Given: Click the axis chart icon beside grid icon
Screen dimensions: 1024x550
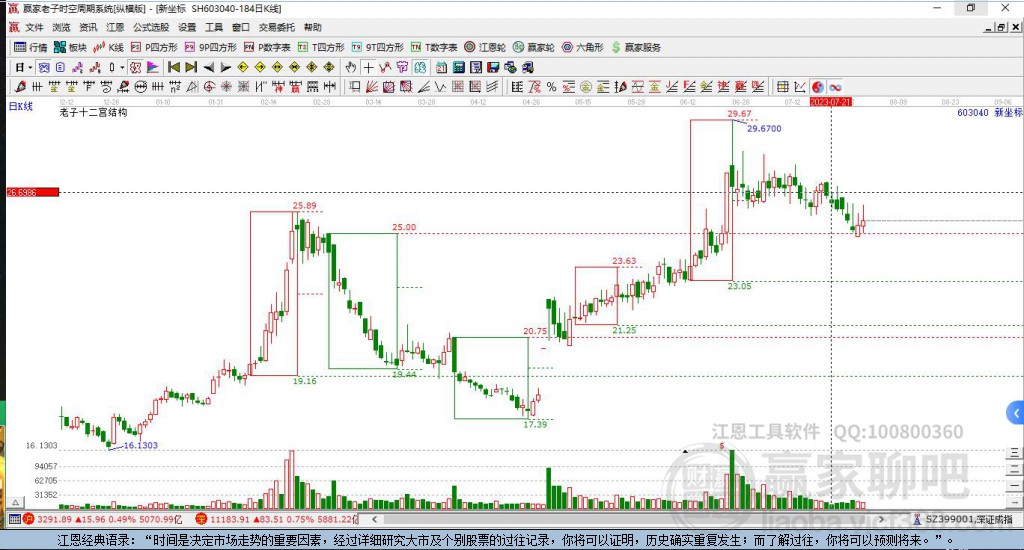Looking at the screenshot, I should point(799,87).
